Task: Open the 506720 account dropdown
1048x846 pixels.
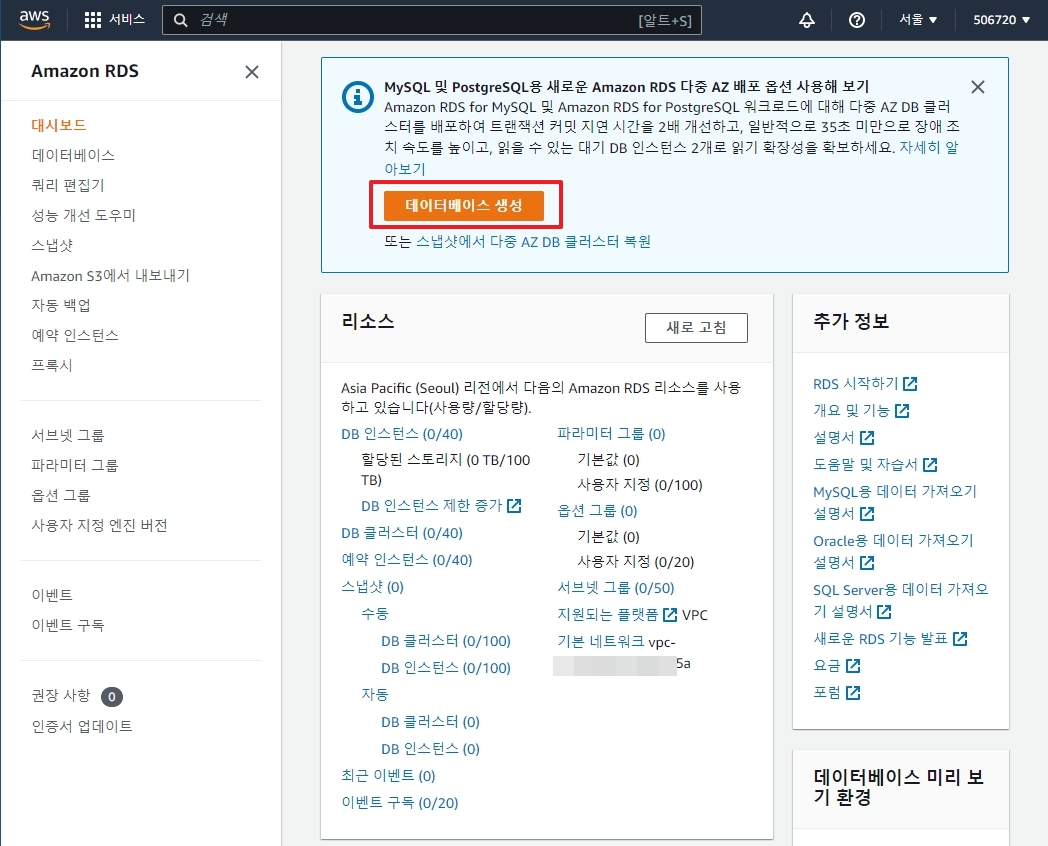Action: (1001, 20)
